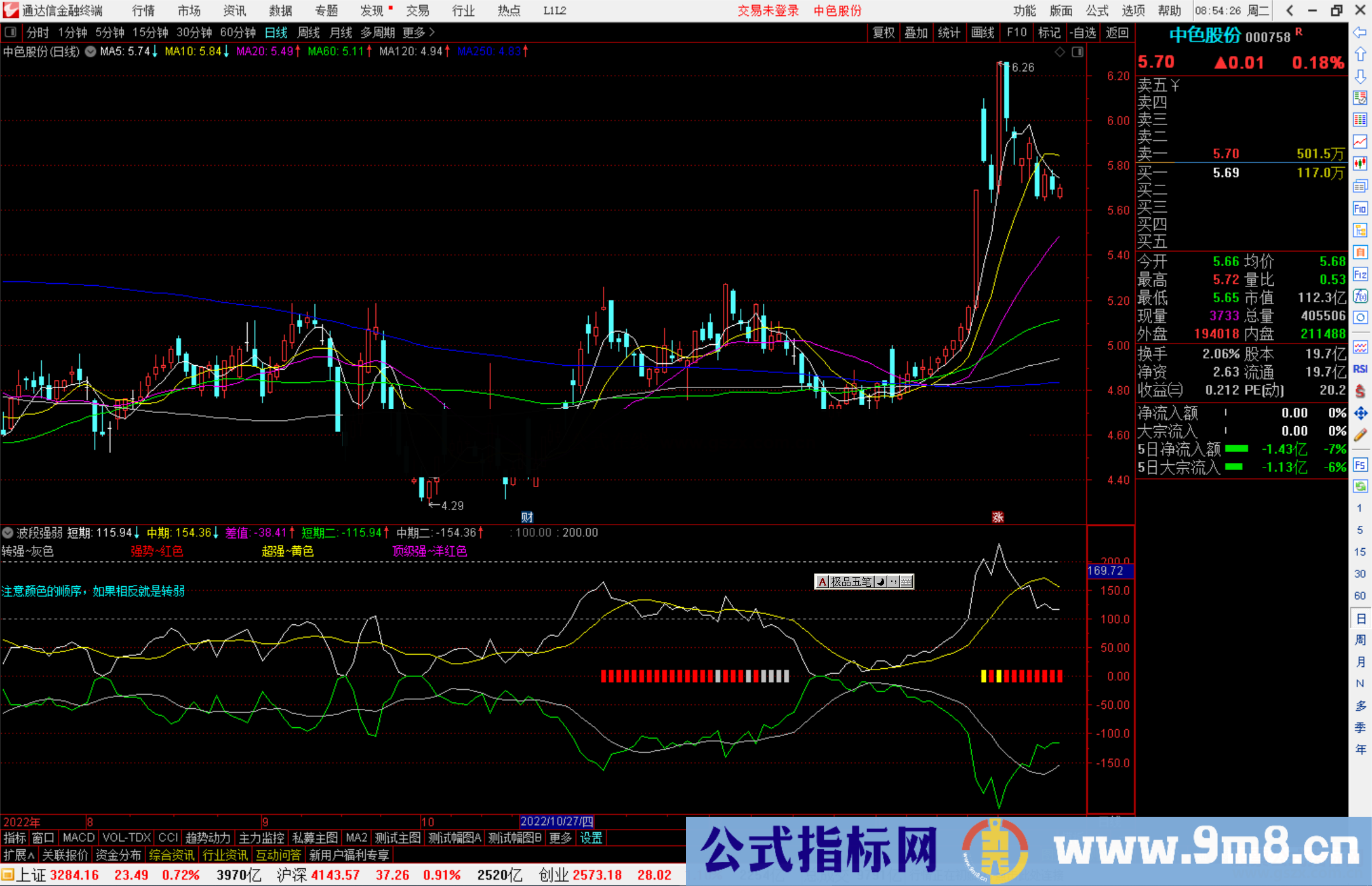Click the orange 自 self-select icon in sidebar
1372x886 pixels.
[1360, 252]
